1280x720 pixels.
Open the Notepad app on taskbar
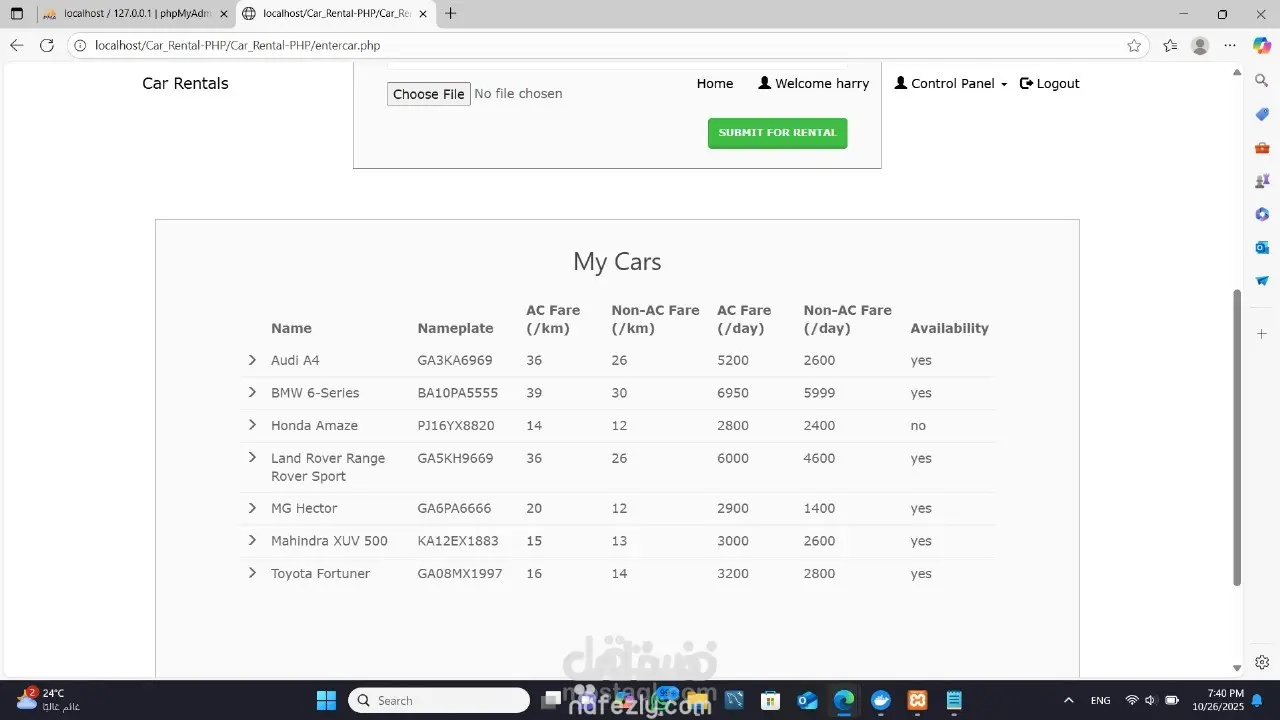tap(954, 700)
